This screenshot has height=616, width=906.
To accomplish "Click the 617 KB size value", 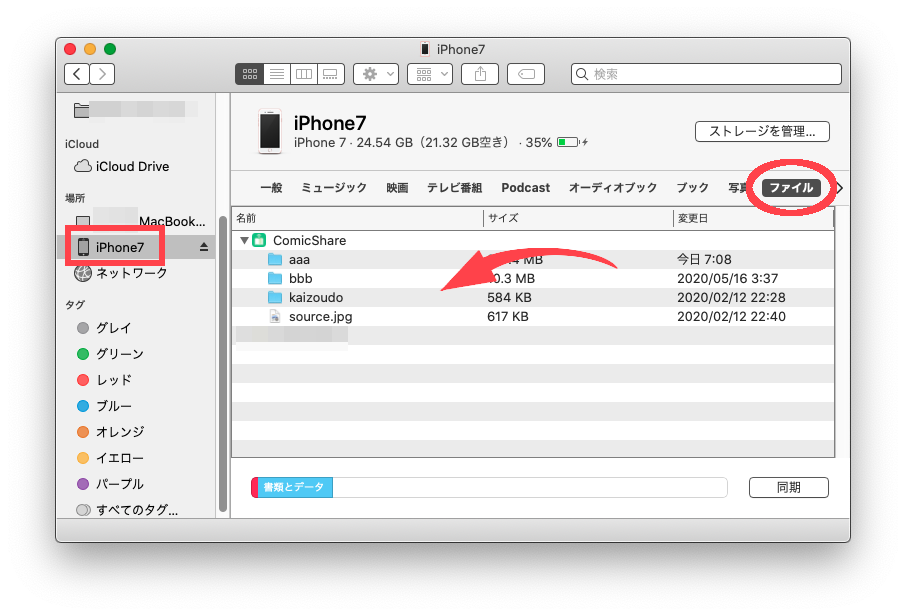I will pyautogui.click(x=508, y=317).
